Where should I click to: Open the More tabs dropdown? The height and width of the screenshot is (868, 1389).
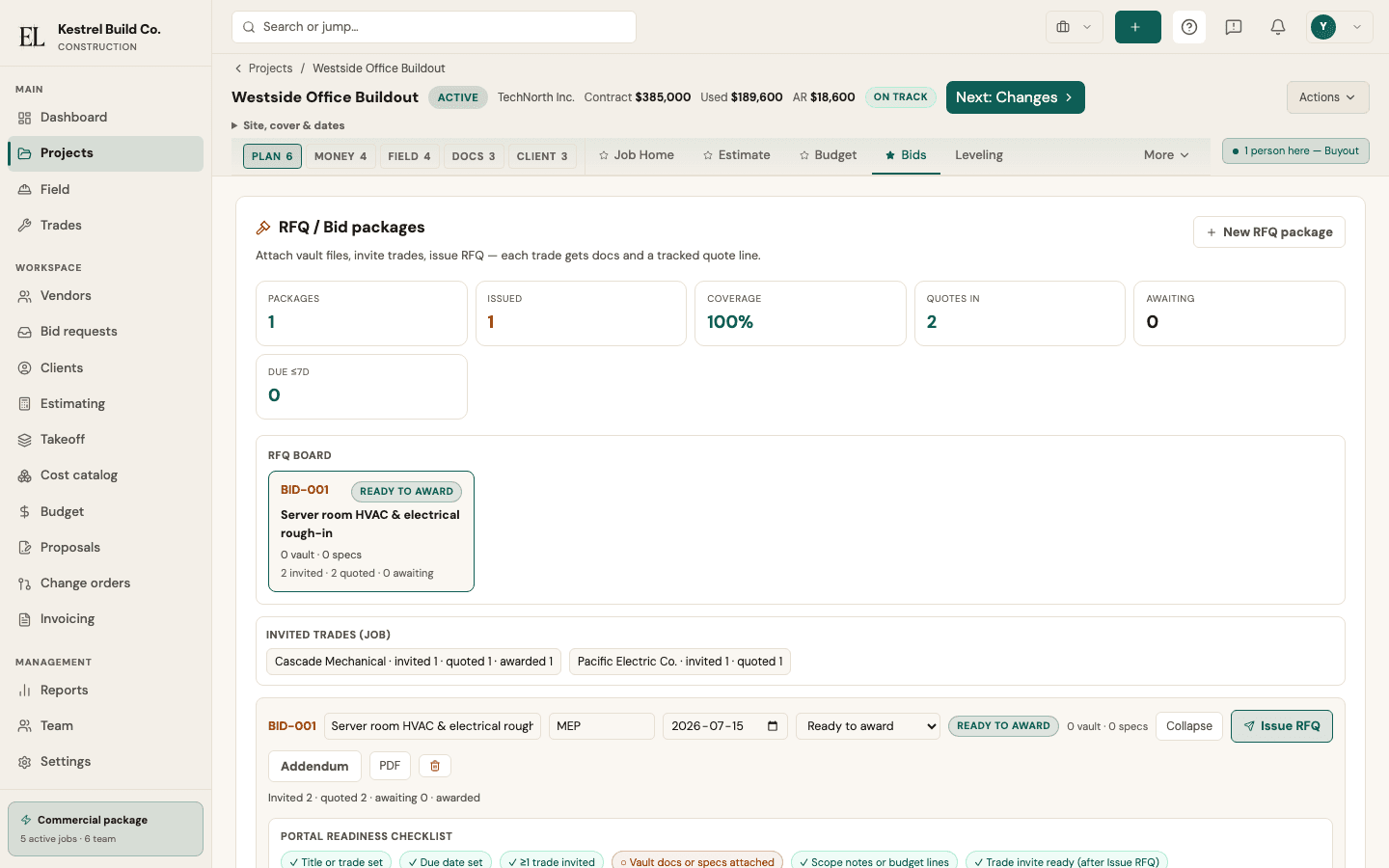[x=1166, y=155]
